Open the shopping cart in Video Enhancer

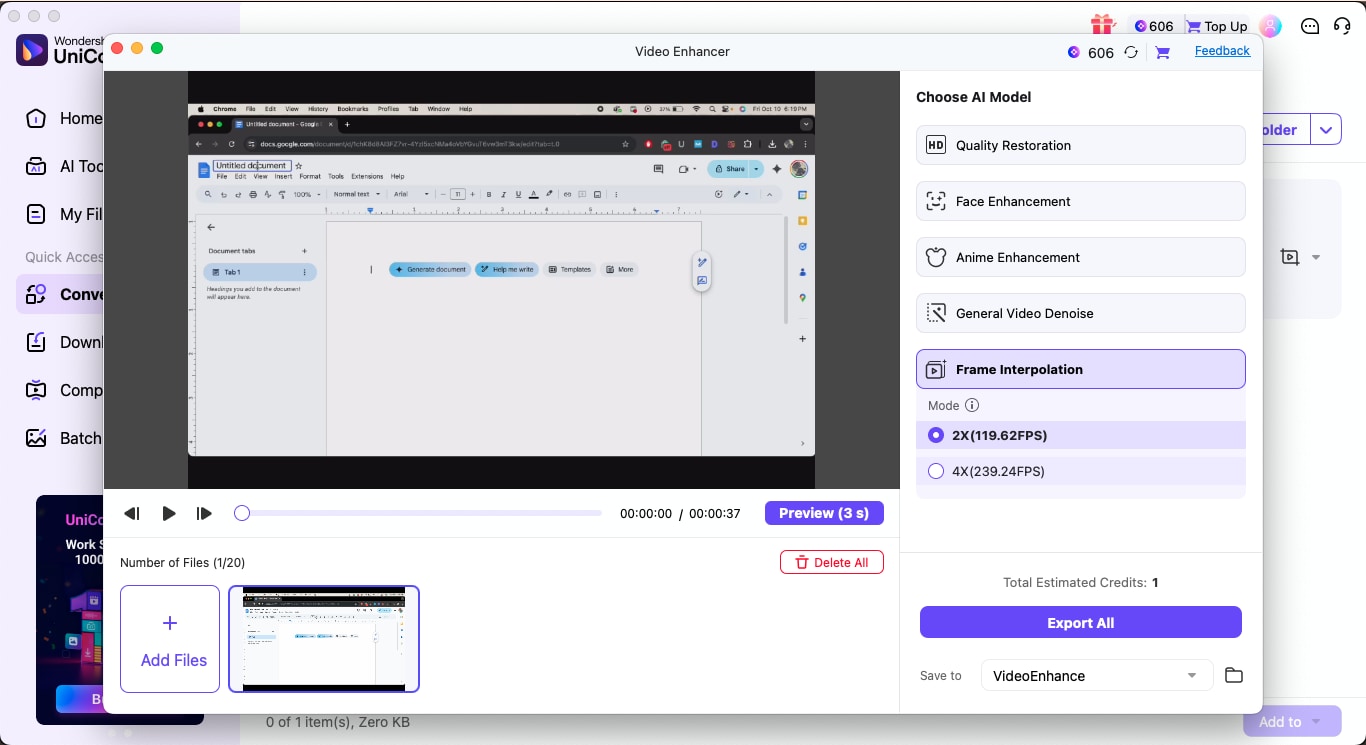(x=1162, y=52)
